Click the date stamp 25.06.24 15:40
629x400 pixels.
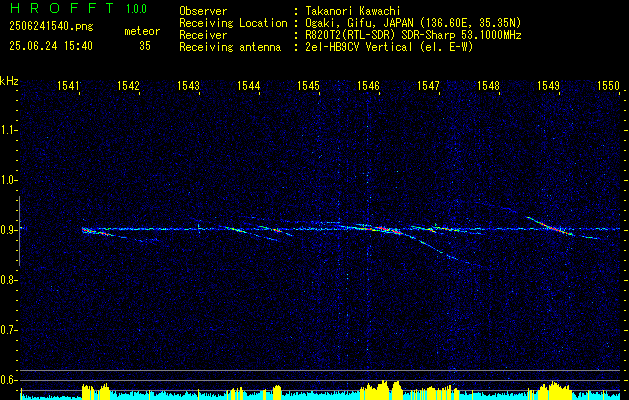coord(51,46)
